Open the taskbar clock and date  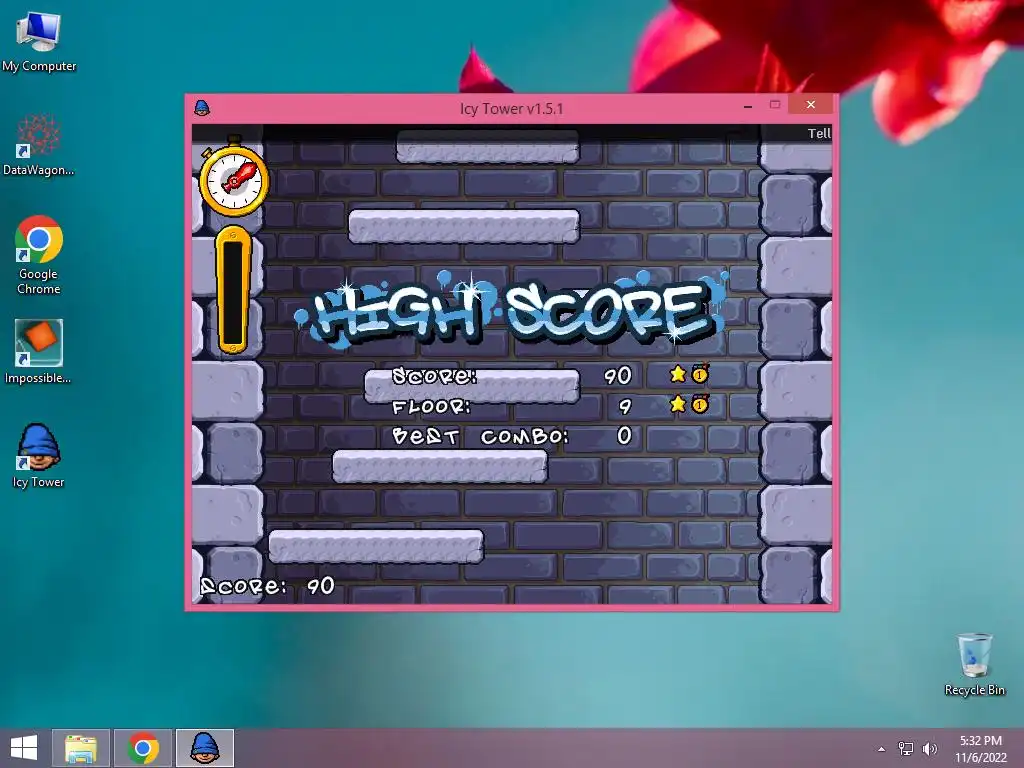980,749
